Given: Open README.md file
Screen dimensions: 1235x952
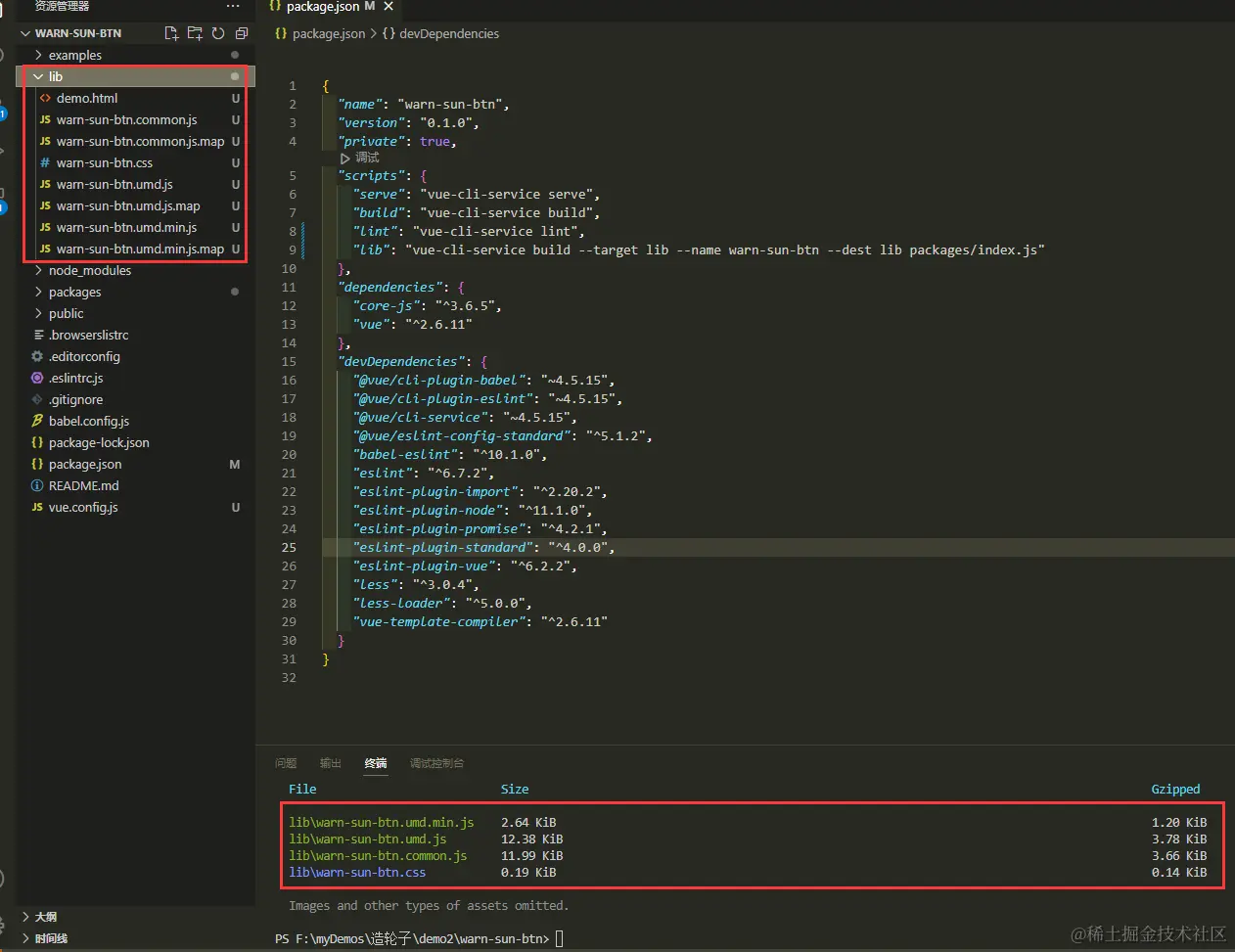Looking at the screenshot, I should [135, 485].
